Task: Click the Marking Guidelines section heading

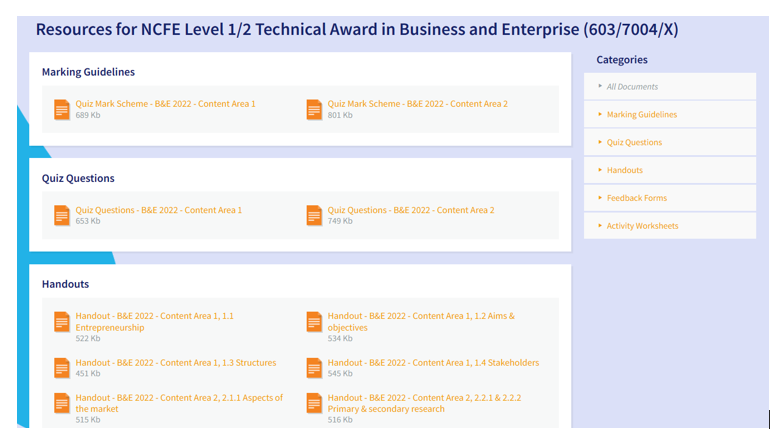Action: coord(88,72)
